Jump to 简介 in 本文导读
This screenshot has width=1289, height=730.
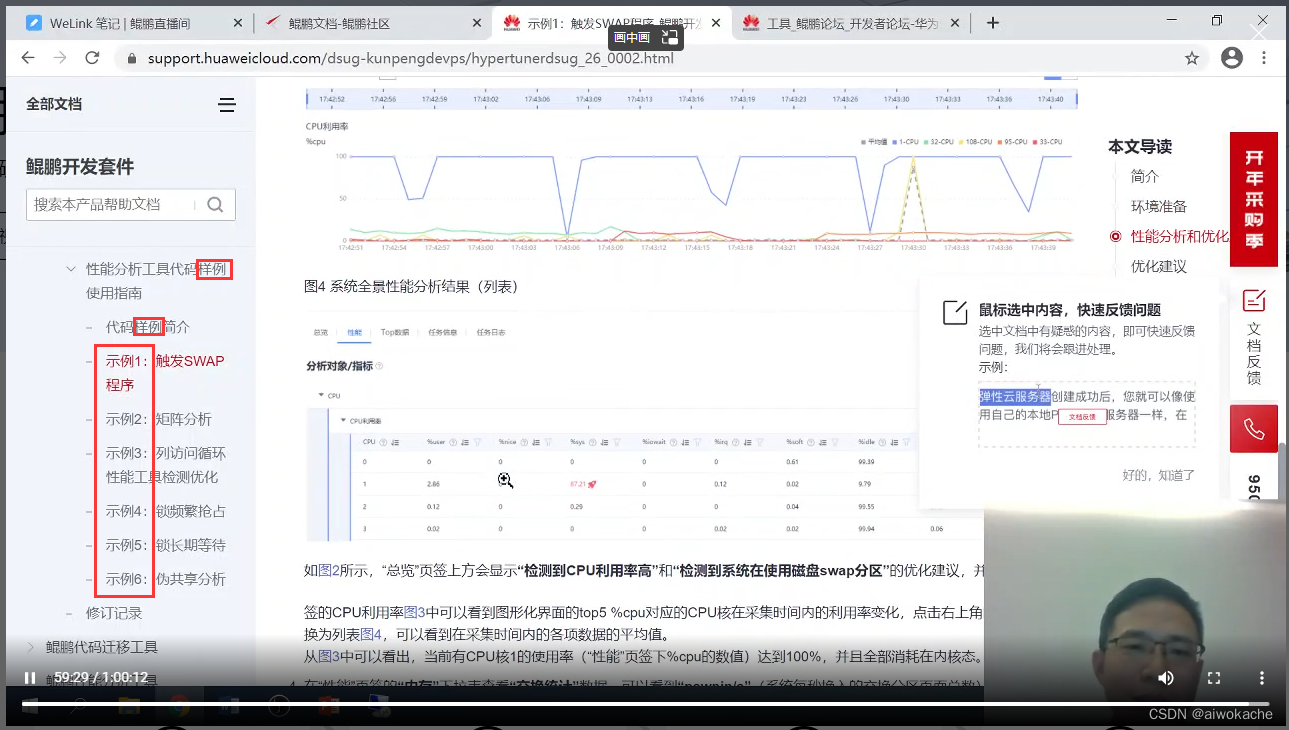click(x=1145, y=176)
